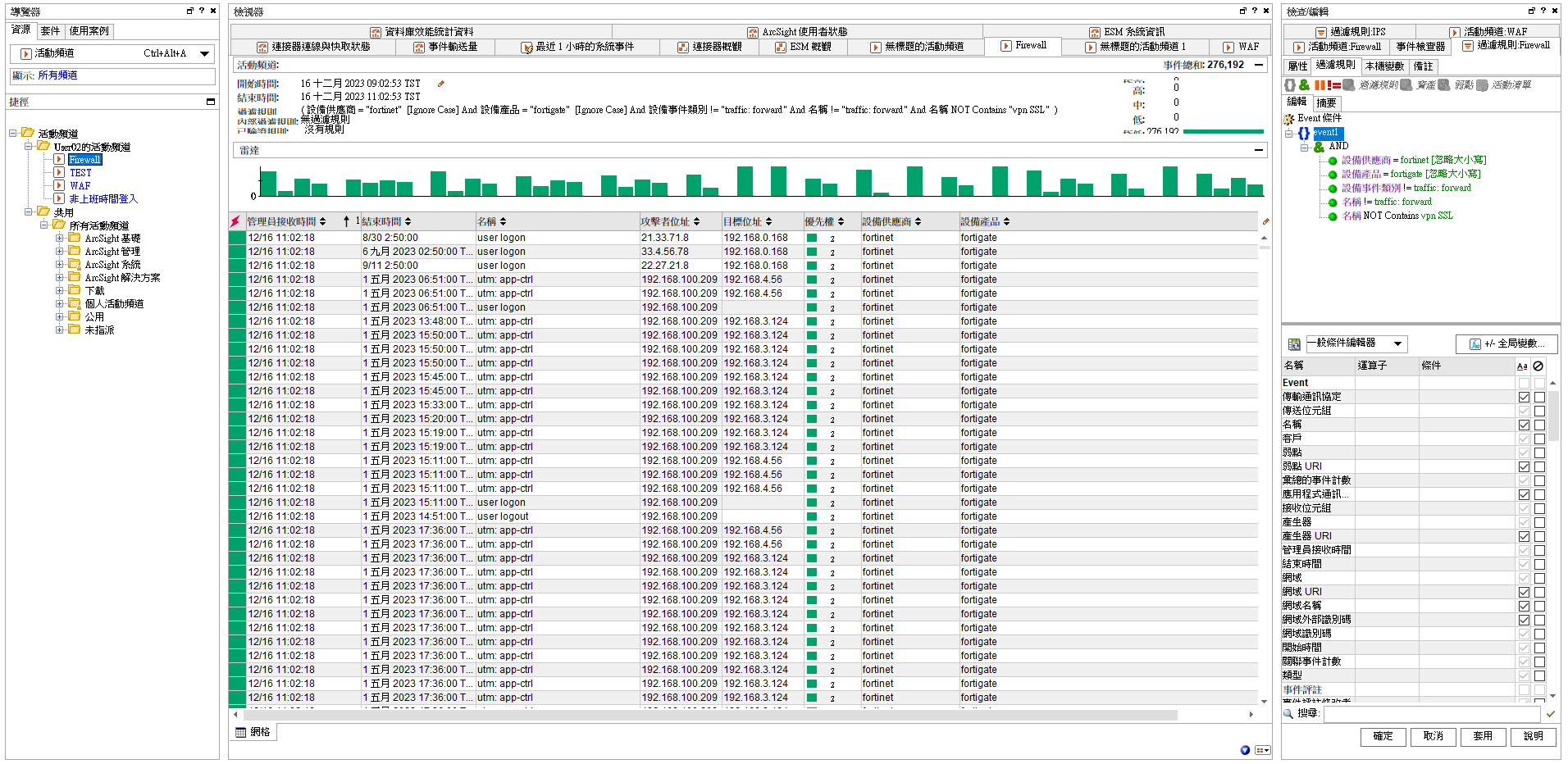This screenshot has height=764, width=1568.
Task: Expand the 個人活動頻道 folder
Action: pyautogui.click(x=60, y=303)
